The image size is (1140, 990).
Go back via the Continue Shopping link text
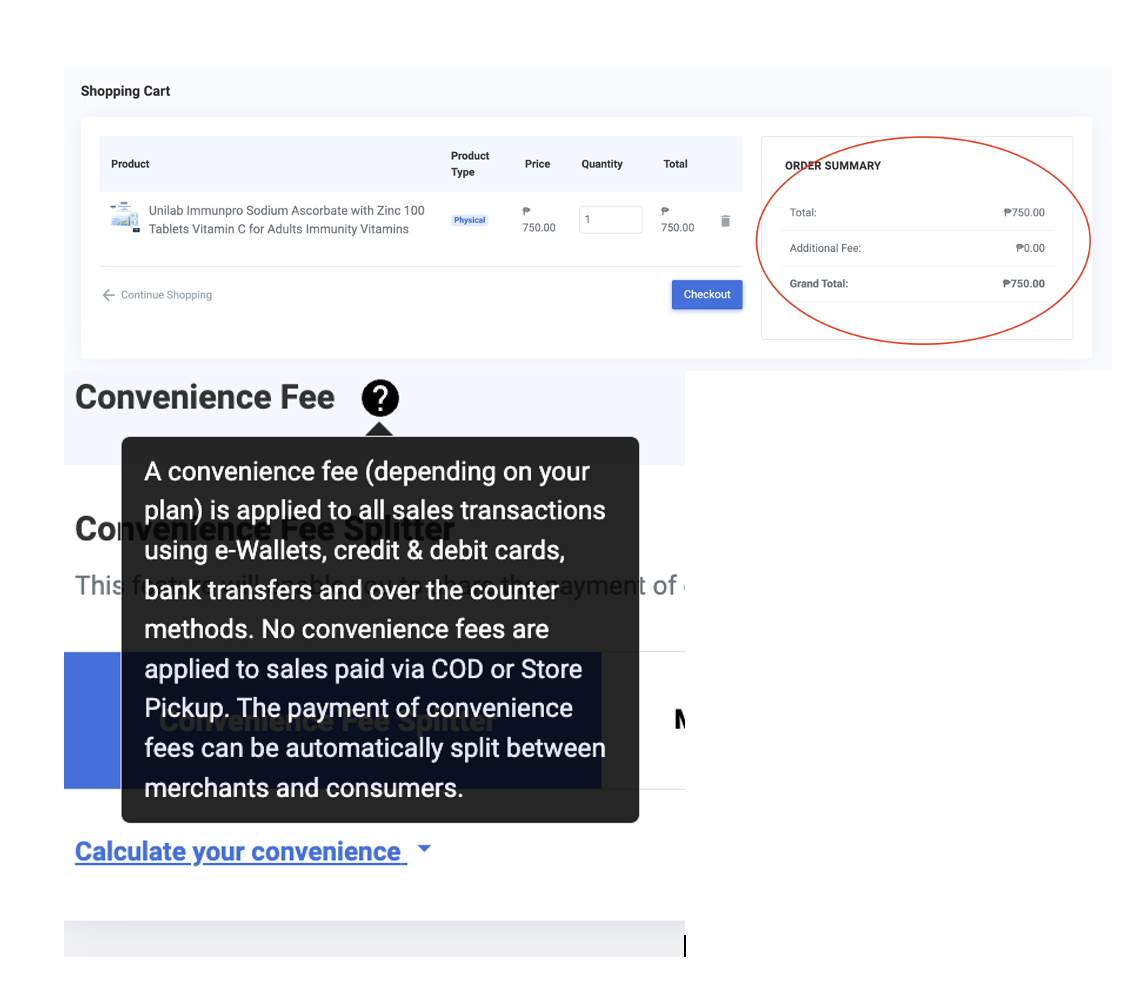(166, 295)
